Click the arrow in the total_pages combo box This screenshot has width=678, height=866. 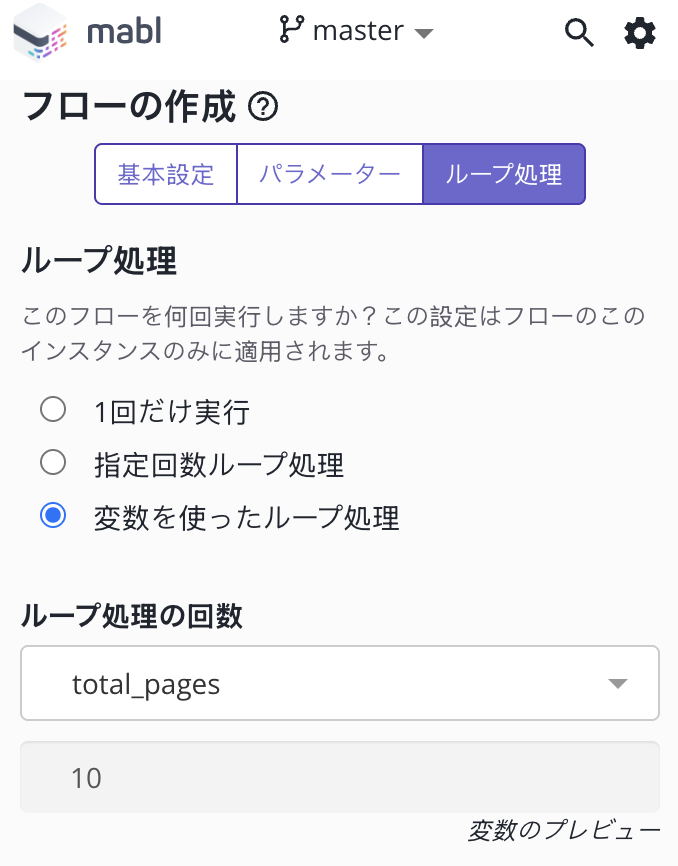click(618, 684)
